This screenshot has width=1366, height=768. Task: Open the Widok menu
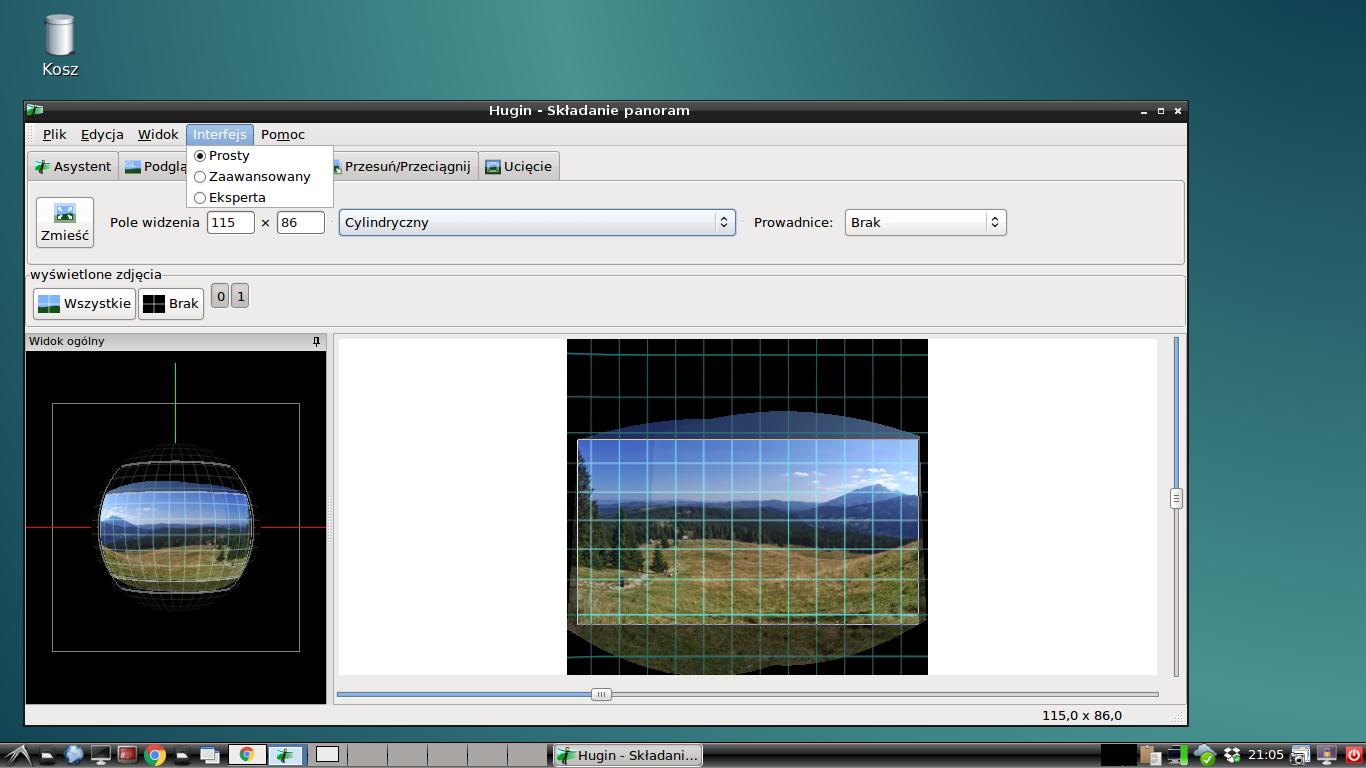158,135
